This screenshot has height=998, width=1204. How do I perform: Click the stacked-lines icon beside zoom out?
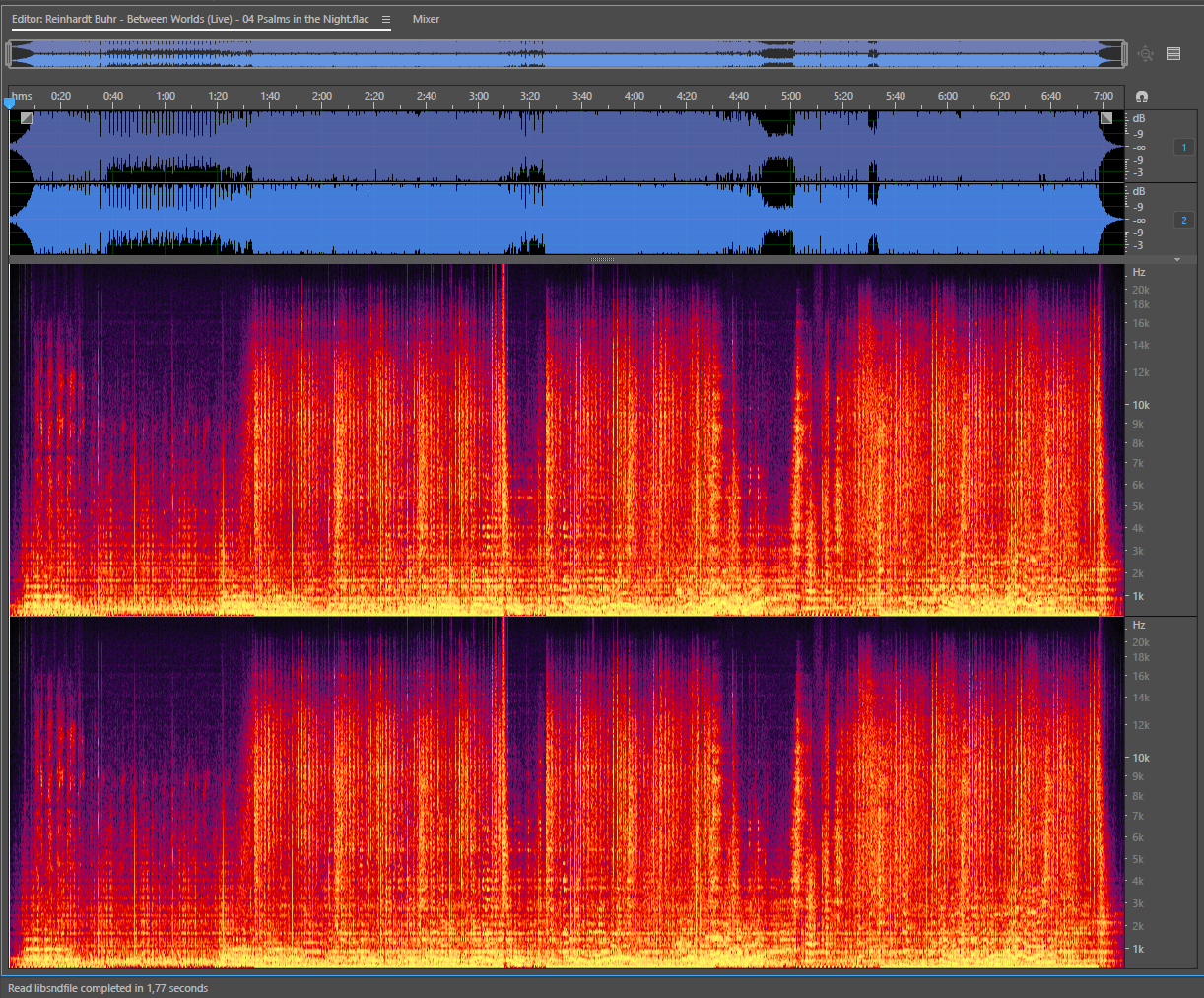click(x=1173, y=54)
